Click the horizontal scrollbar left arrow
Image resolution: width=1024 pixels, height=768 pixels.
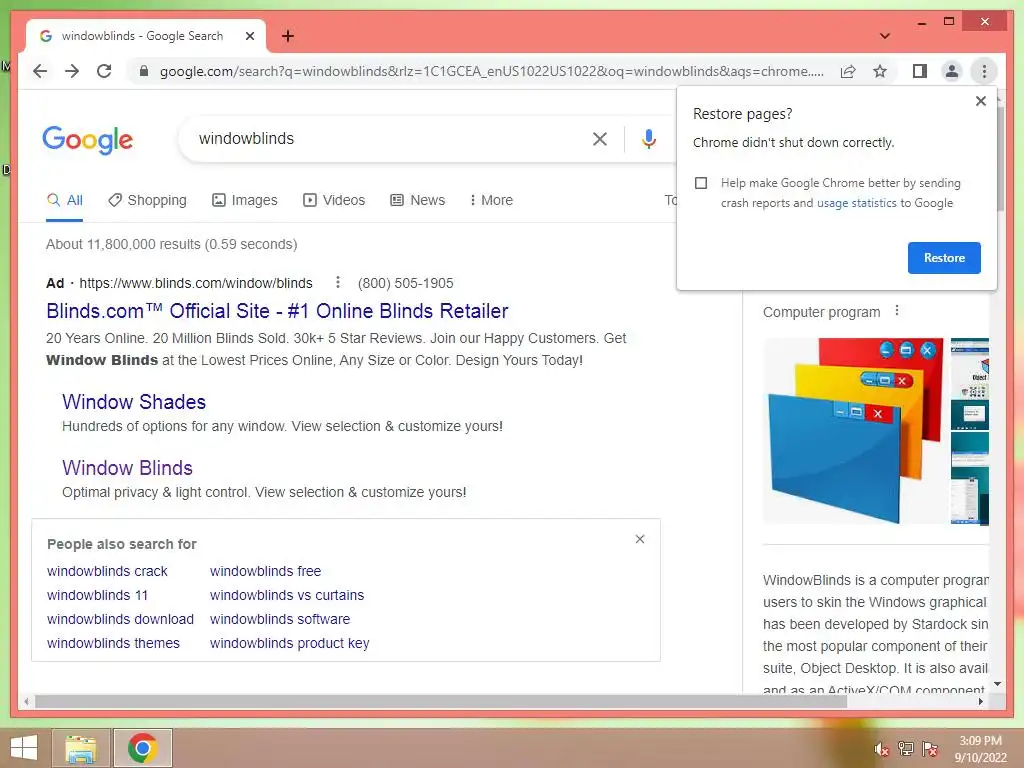tap(26, 702)
